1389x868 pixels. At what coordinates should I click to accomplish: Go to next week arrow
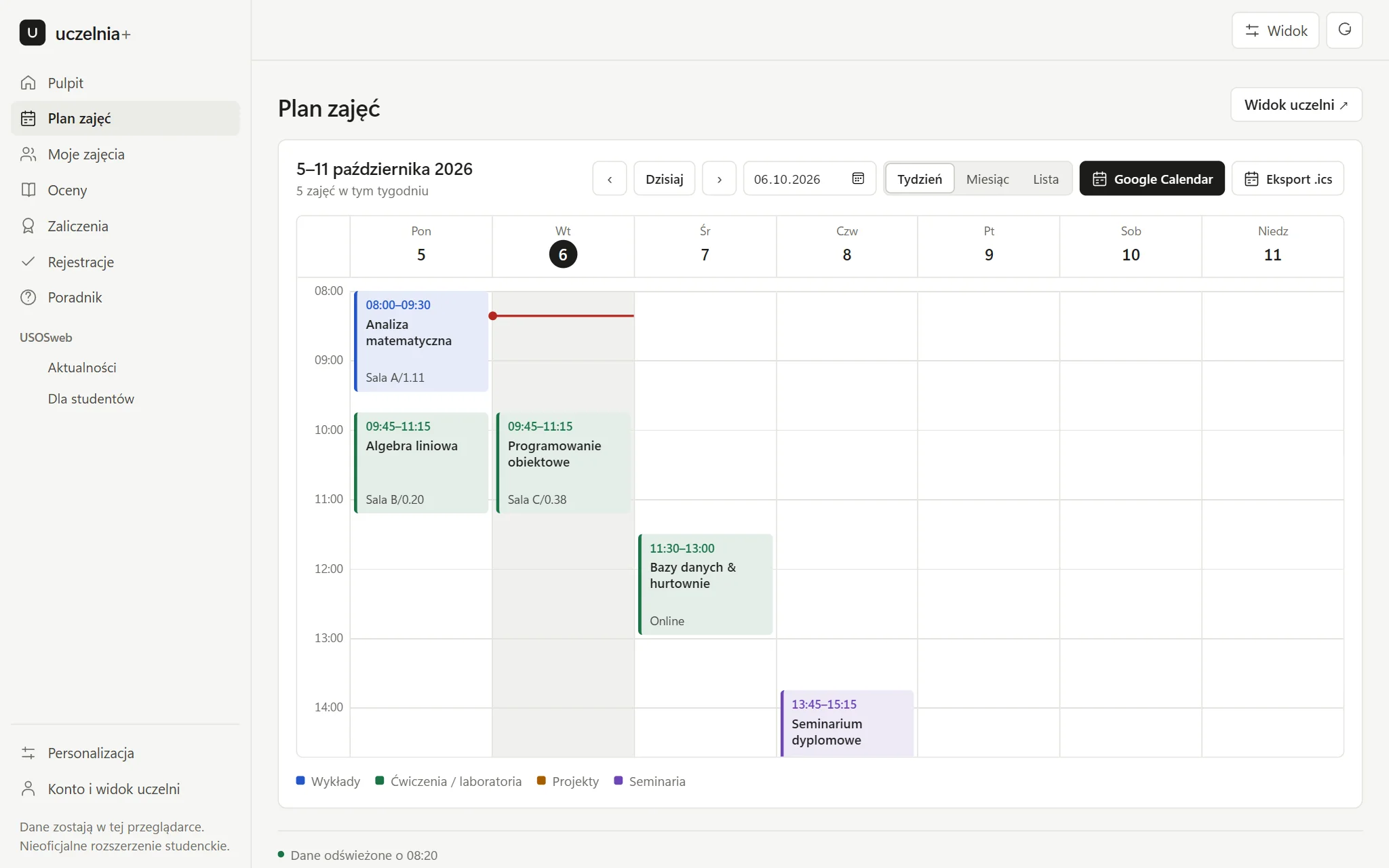[x=719, y=178]
